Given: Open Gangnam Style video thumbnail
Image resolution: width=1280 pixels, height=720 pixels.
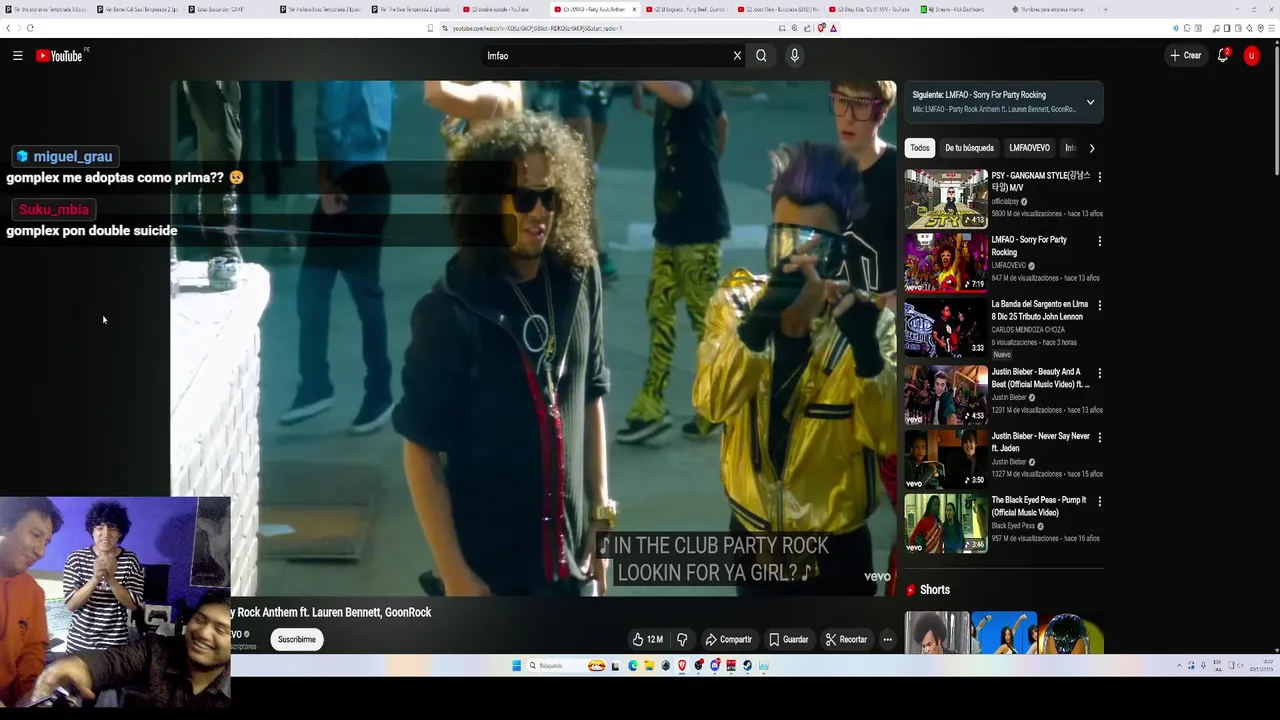Looking at the screenshot, I should point(946,199).
